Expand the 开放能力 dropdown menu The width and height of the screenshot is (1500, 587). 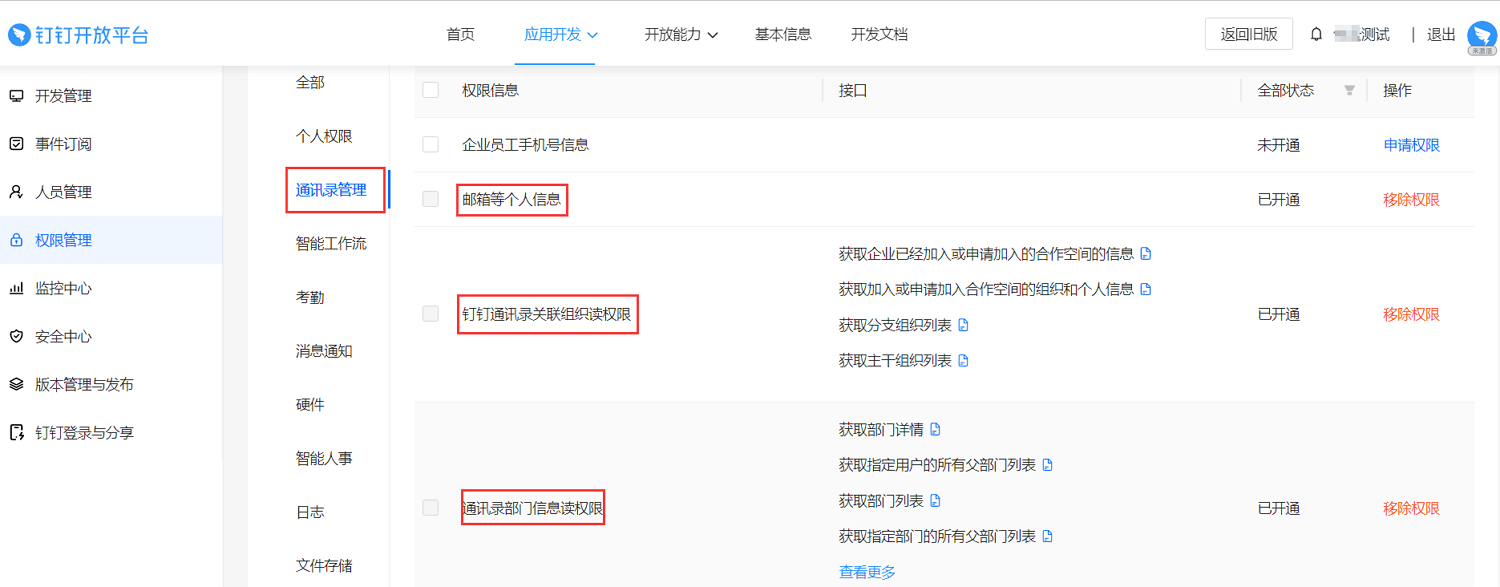point(682,34)
